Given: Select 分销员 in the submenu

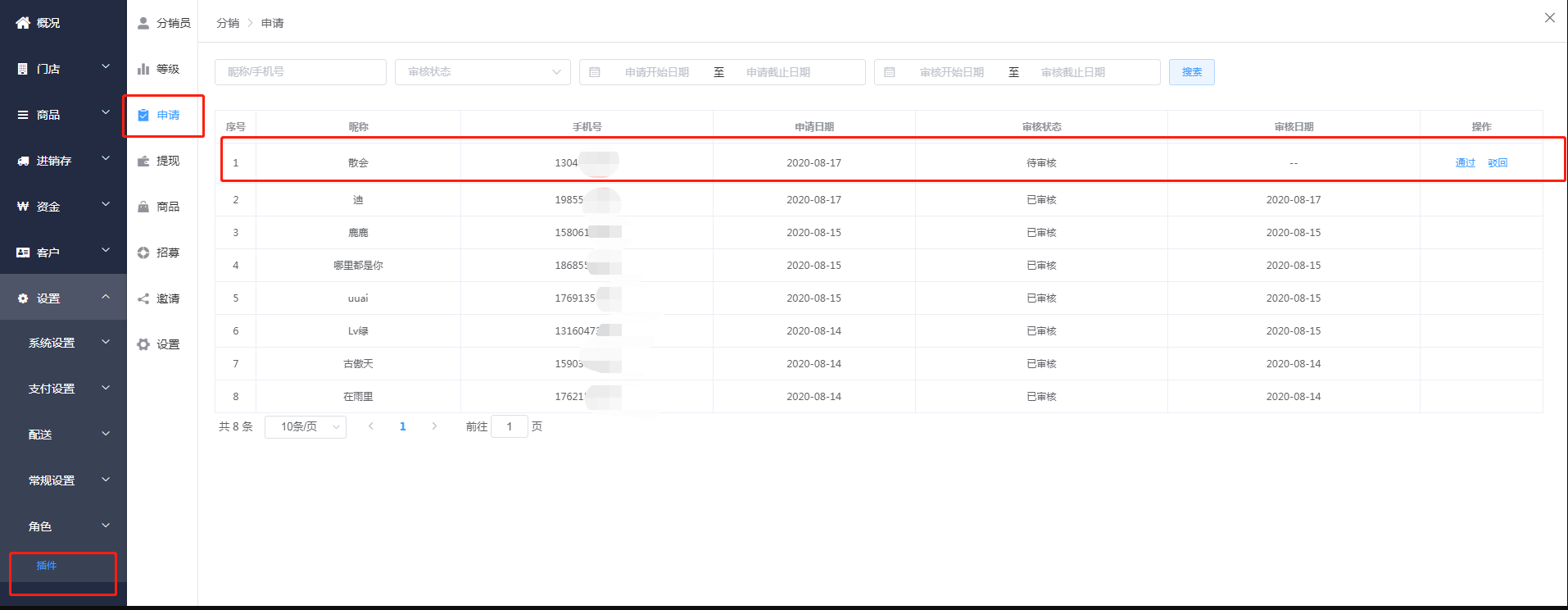Looking at the screenshot, I should point(174,23).
